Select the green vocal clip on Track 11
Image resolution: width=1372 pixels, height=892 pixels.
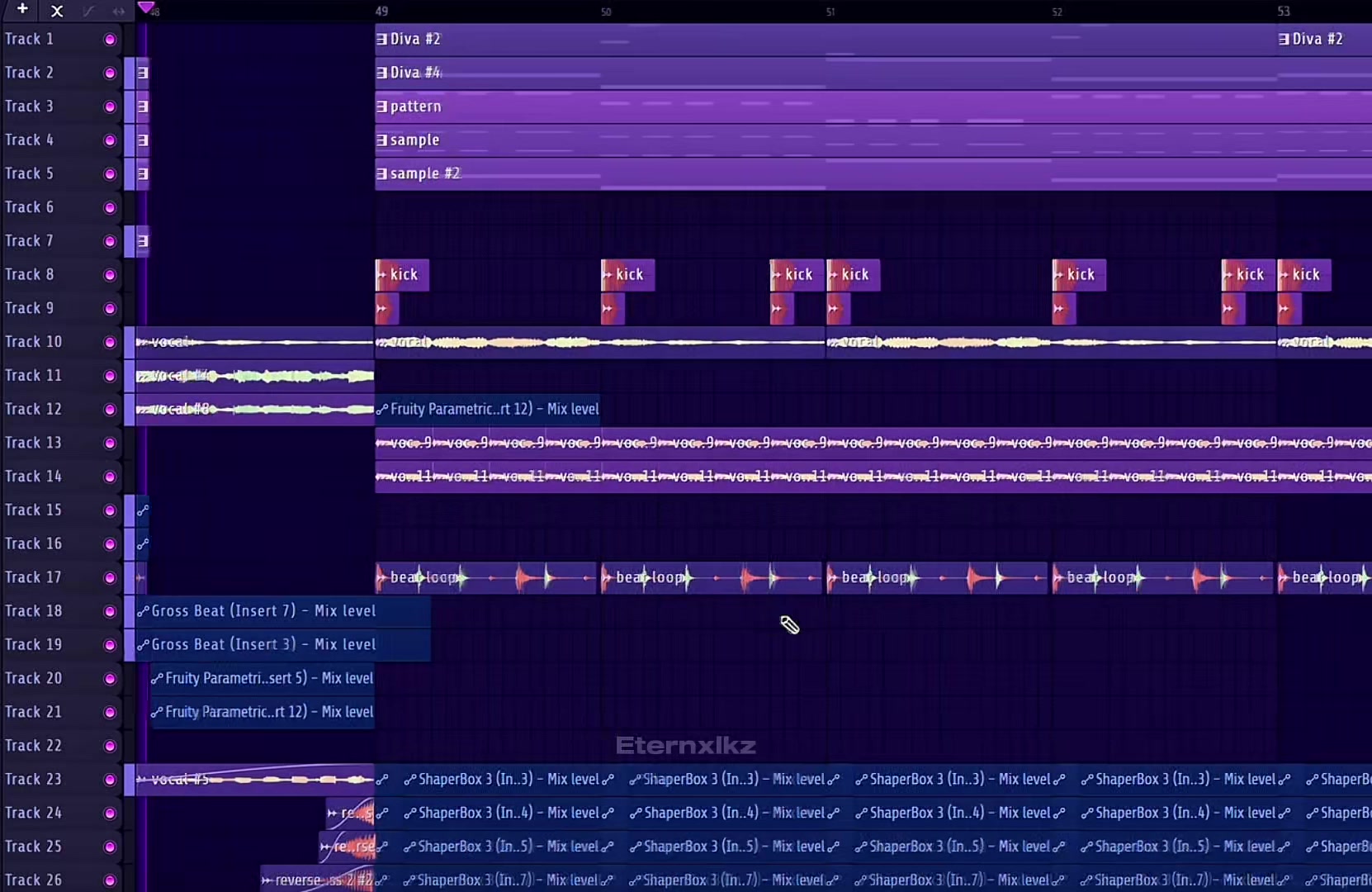255,376
